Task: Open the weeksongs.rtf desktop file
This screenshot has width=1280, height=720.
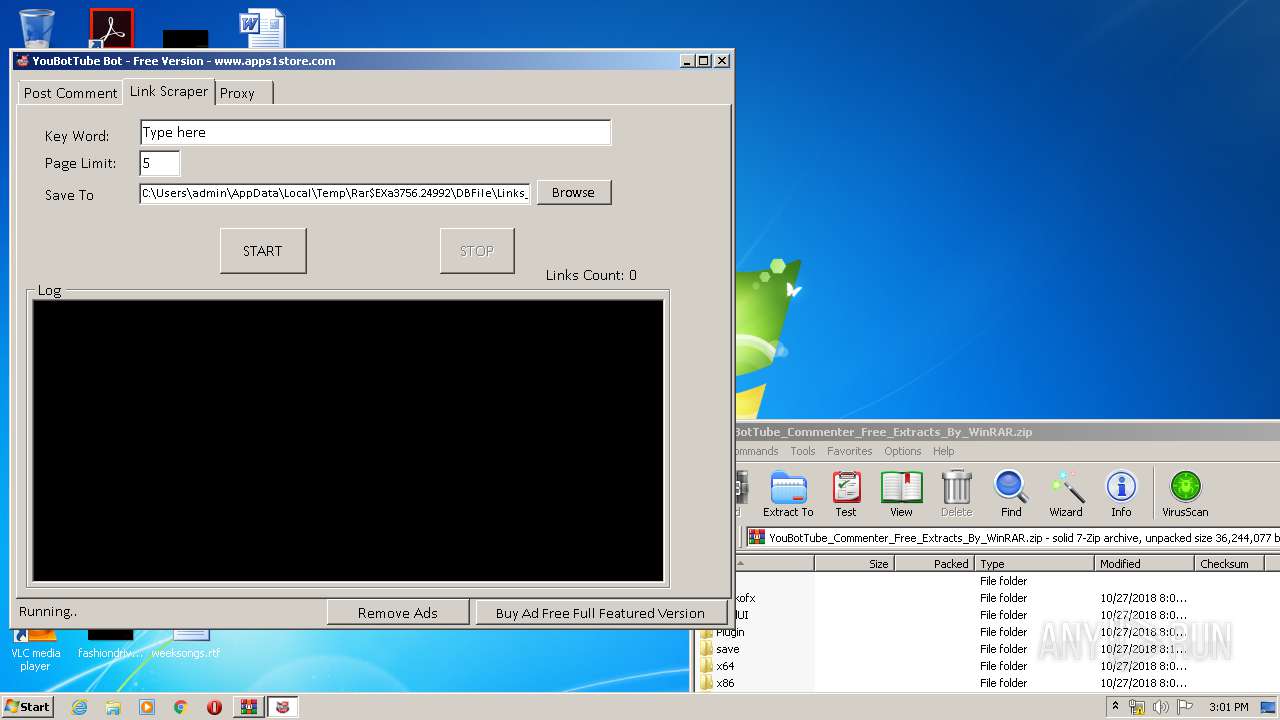Action: tap(186, 645)
